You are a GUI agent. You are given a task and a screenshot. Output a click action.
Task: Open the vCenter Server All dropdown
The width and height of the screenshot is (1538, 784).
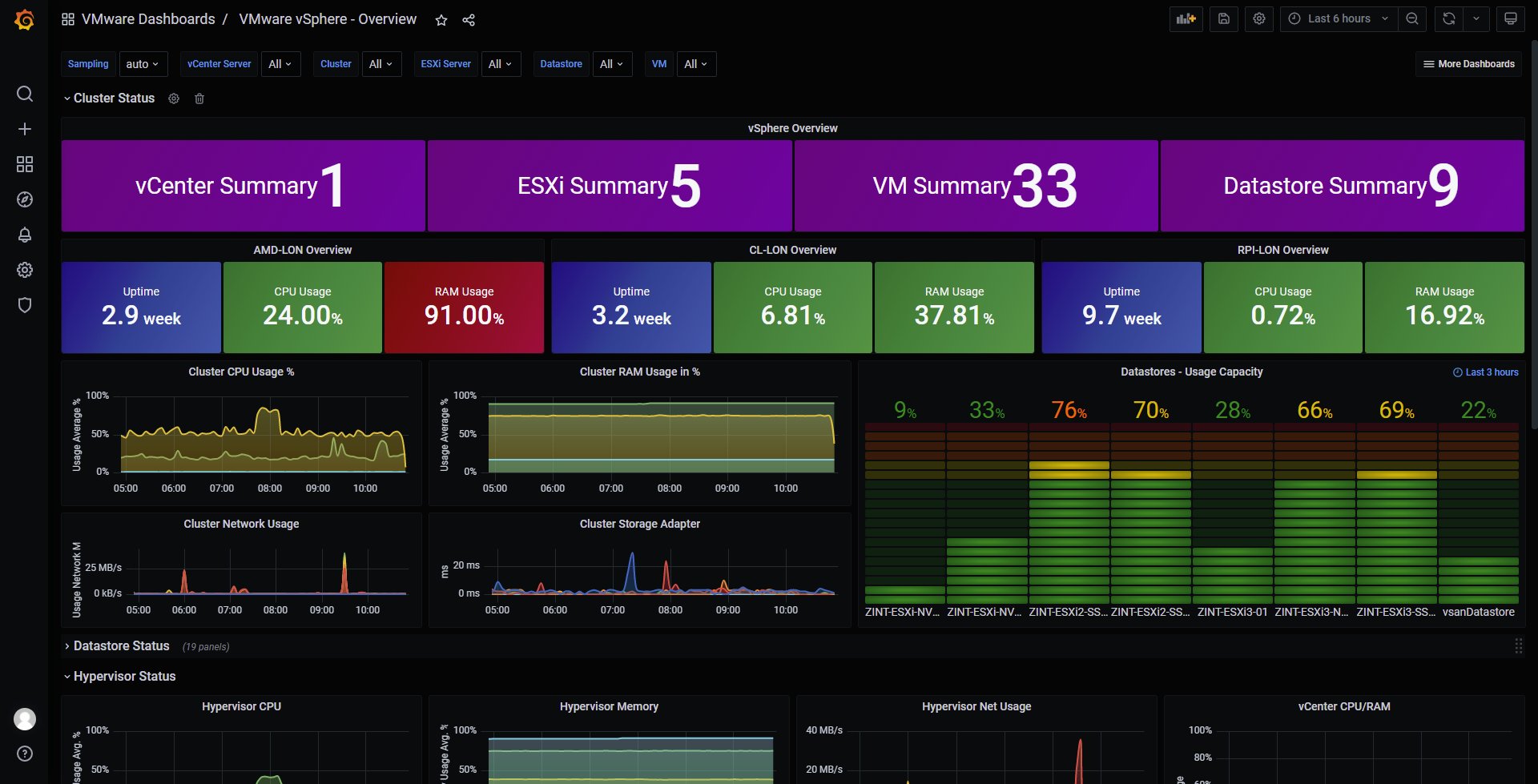click(280, 64)
